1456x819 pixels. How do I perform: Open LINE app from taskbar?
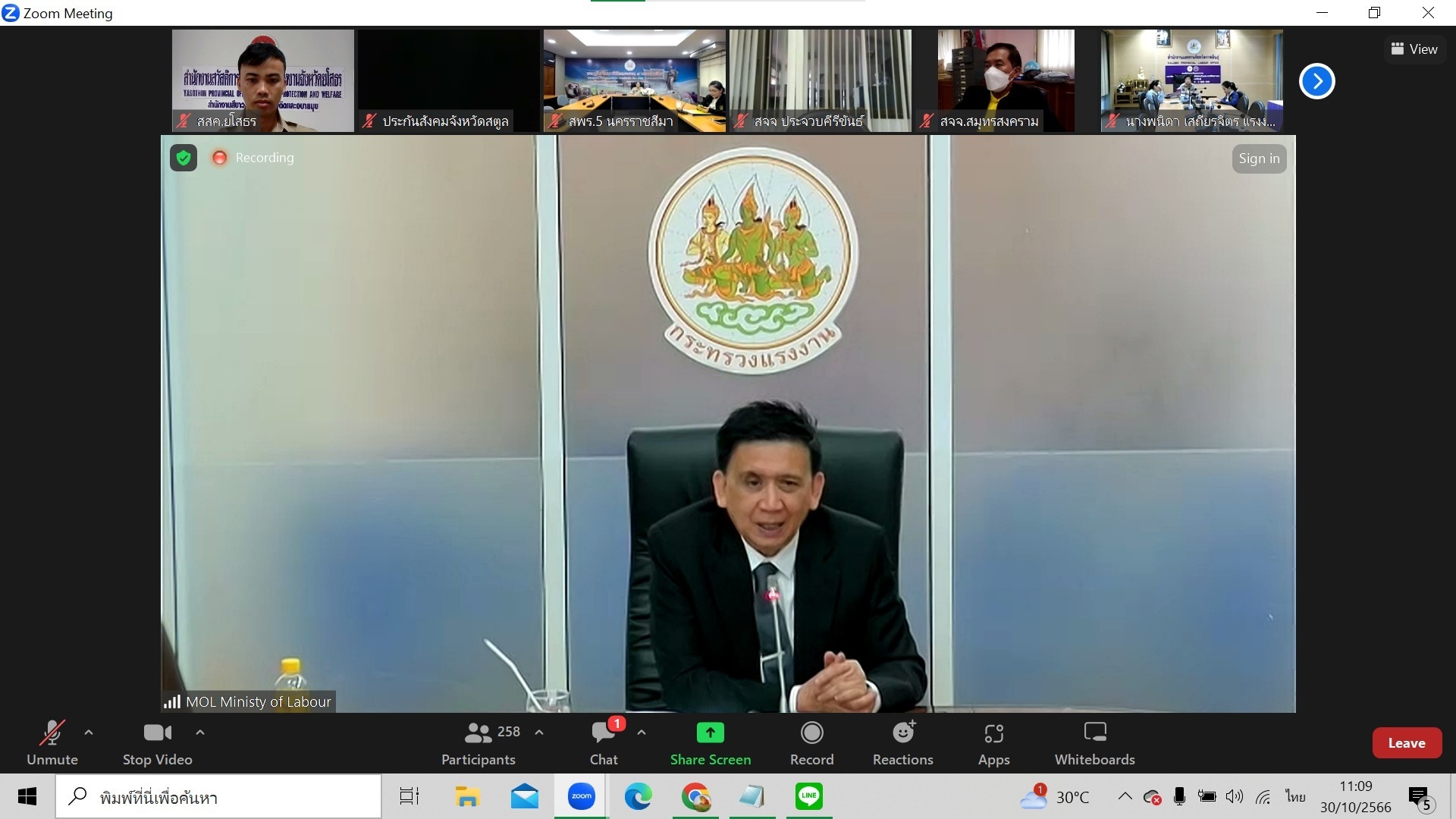pyautogui.click(x=809, y=796)
